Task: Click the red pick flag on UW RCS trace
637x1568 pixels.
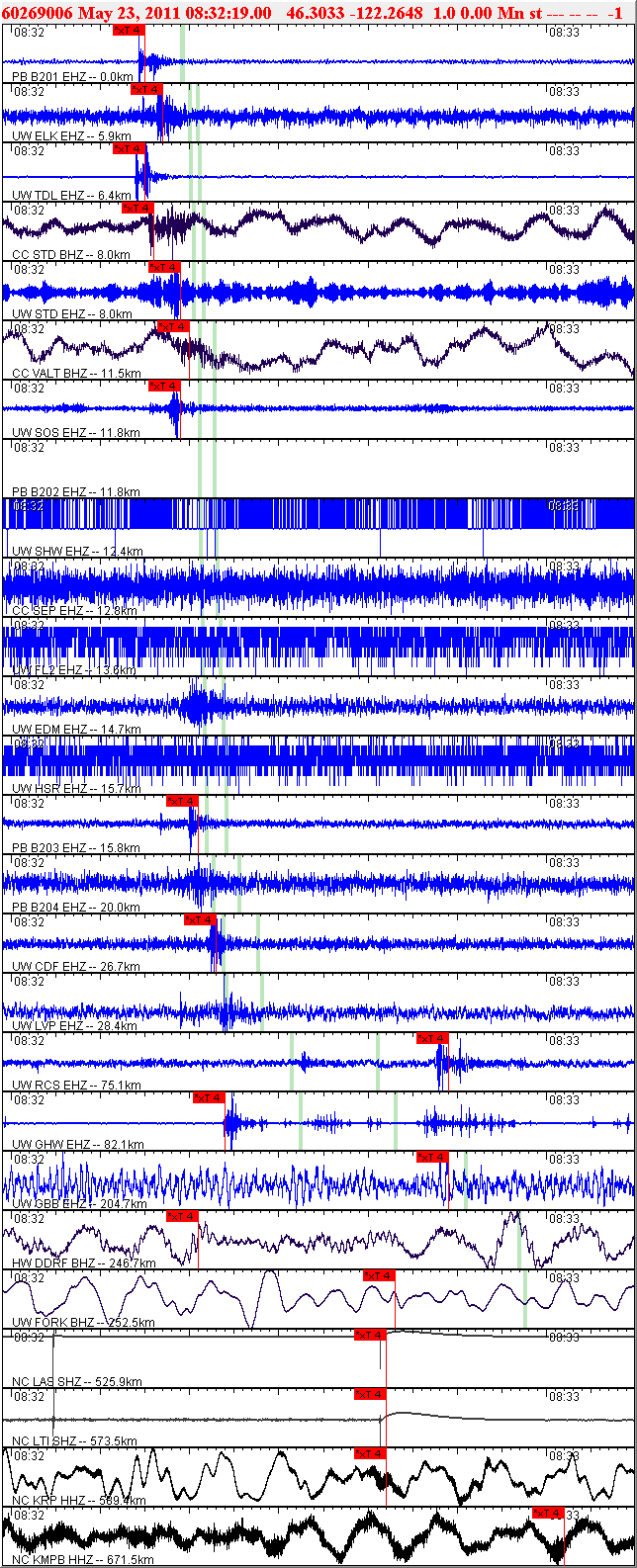Action: [x=432, y=1038]
